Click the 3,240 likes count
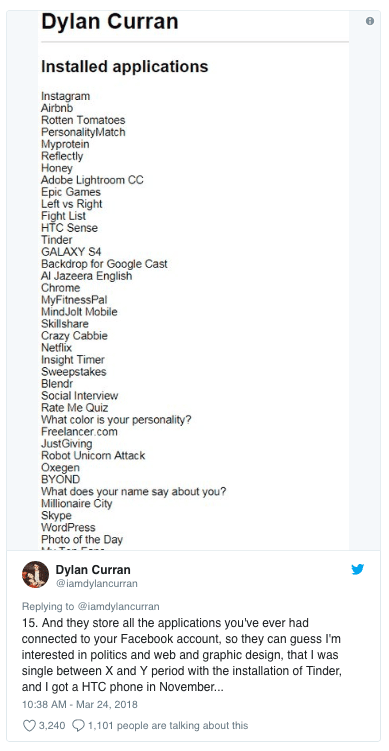This screenshot has height=751, width=389. 52,726
